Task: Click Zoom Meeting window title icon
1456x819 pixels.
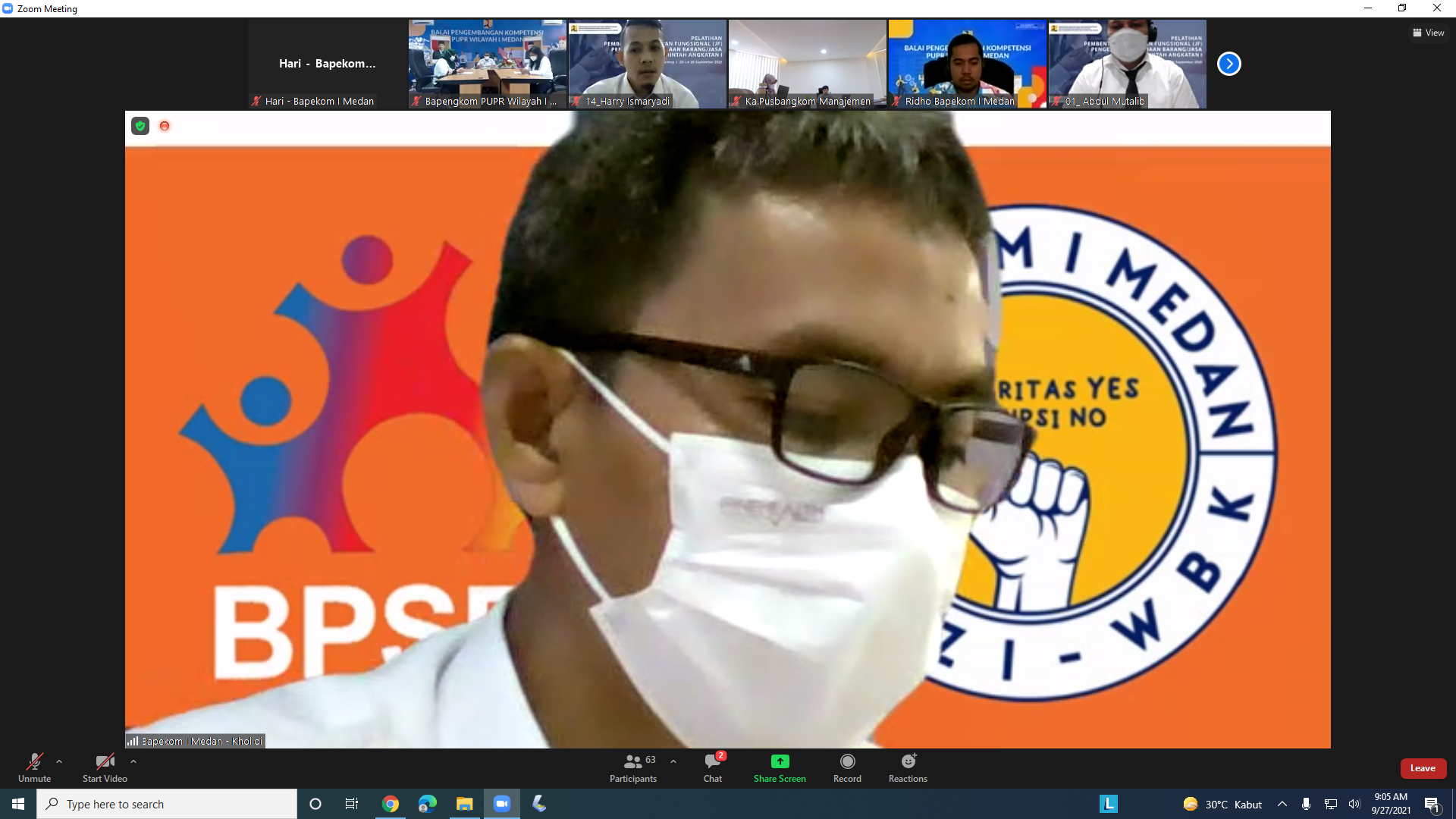Action: (x=8, y=8)
